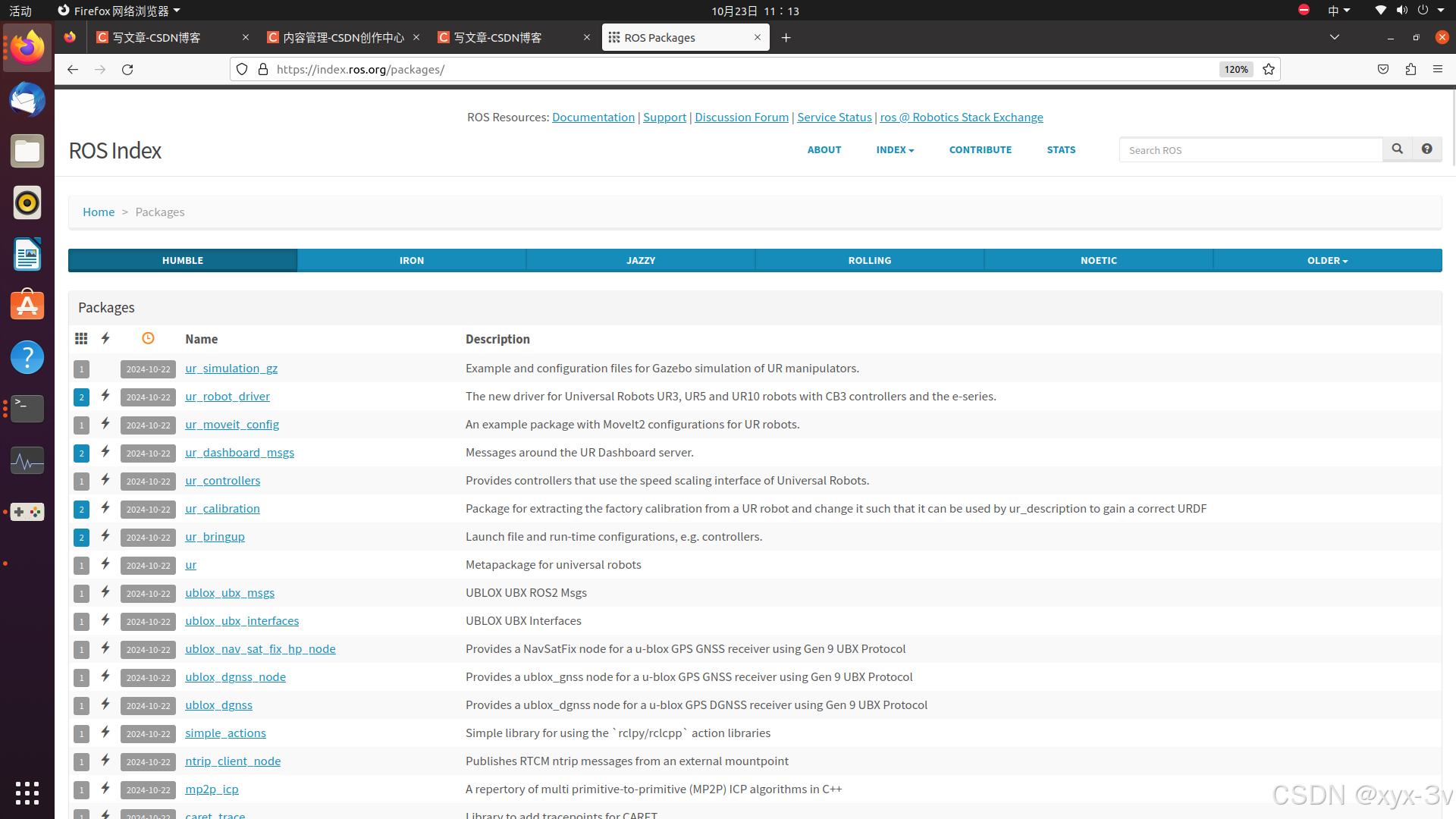This screenshot has height=819, width=1456.
Task: Open Terminal from the Ubuntu dock
Action: 27,409
